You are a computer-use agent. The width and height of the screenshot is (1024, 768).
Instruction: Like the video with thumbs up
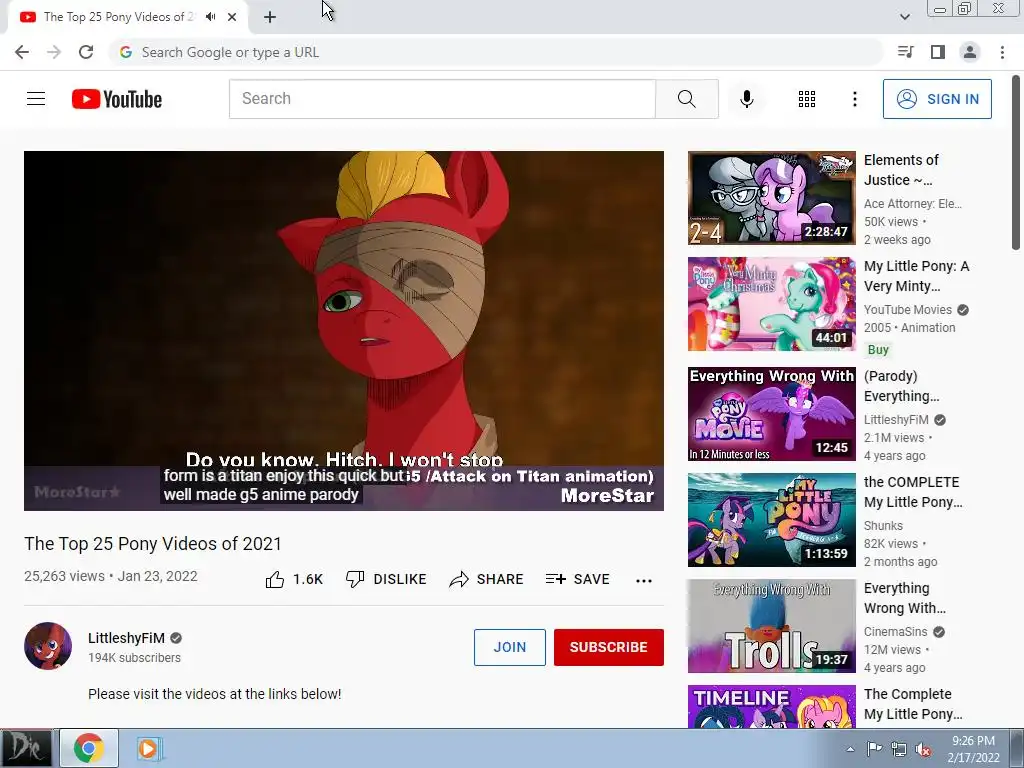coord(275,579)
